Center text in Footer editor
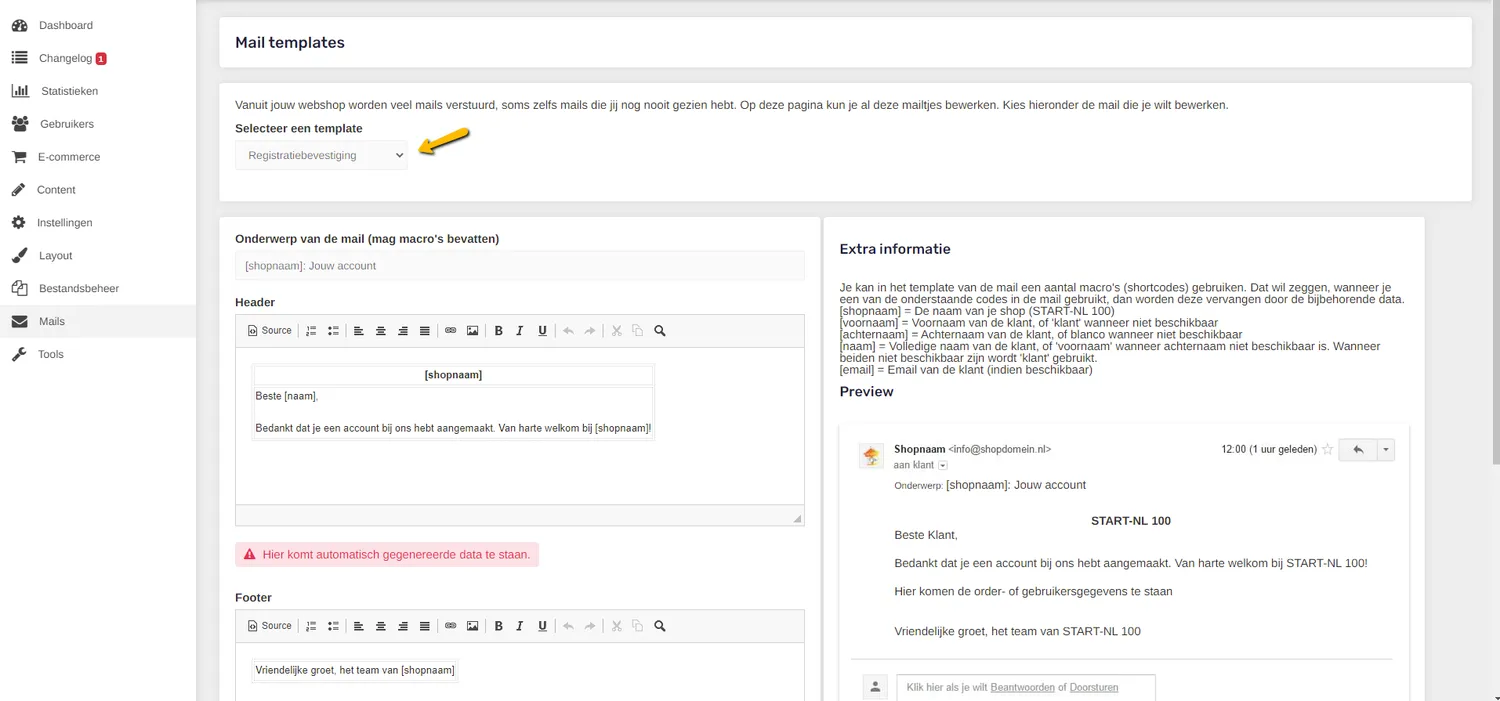 coord(381,626)
